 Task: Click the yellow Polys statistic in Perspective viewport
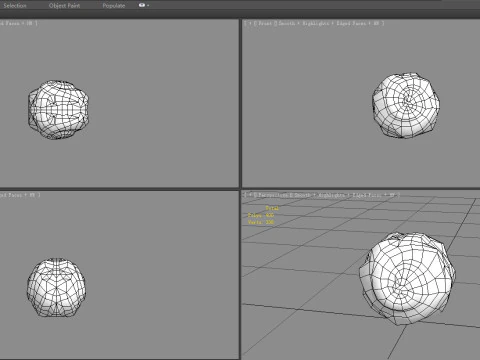click(x=261, y=215)
